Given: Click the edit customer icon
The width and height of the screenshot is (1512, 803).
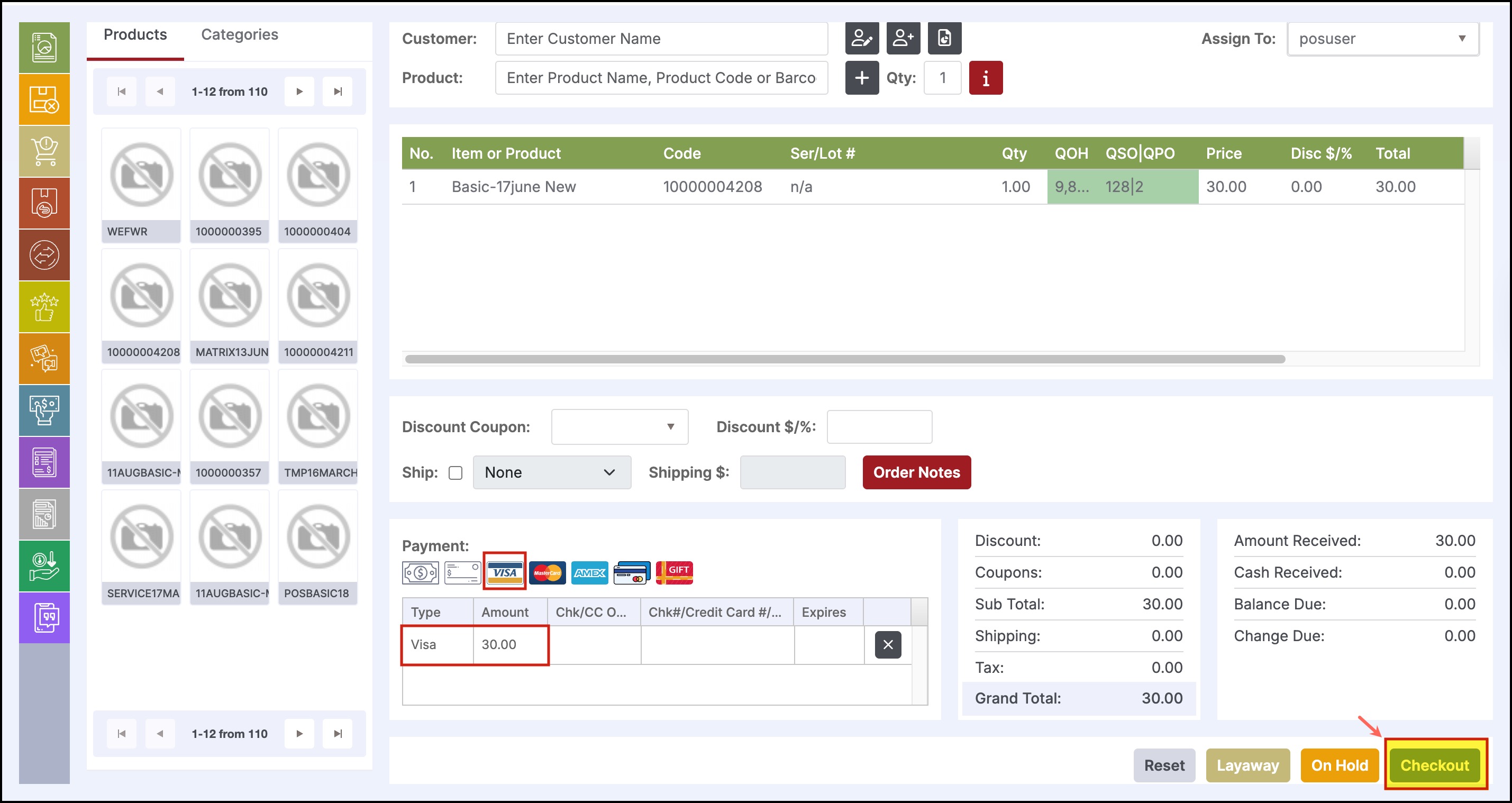Looking at the screenshot, I should 862,39.
